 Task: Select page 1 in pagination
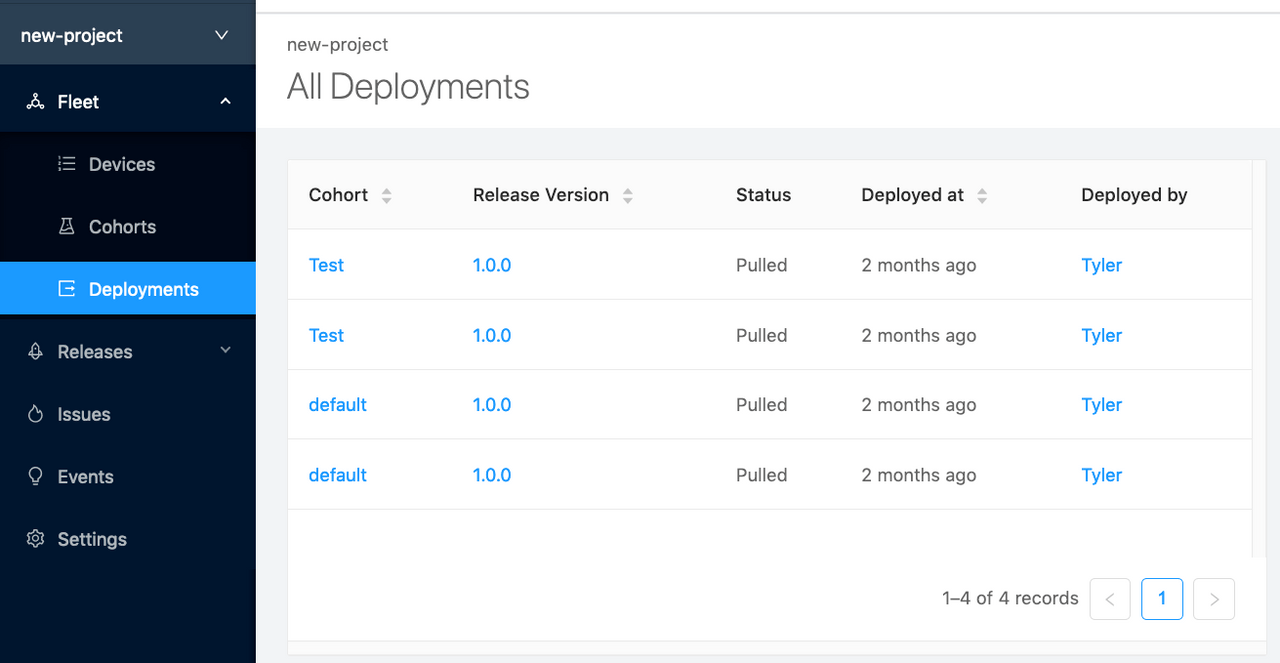pos(1161,599)
